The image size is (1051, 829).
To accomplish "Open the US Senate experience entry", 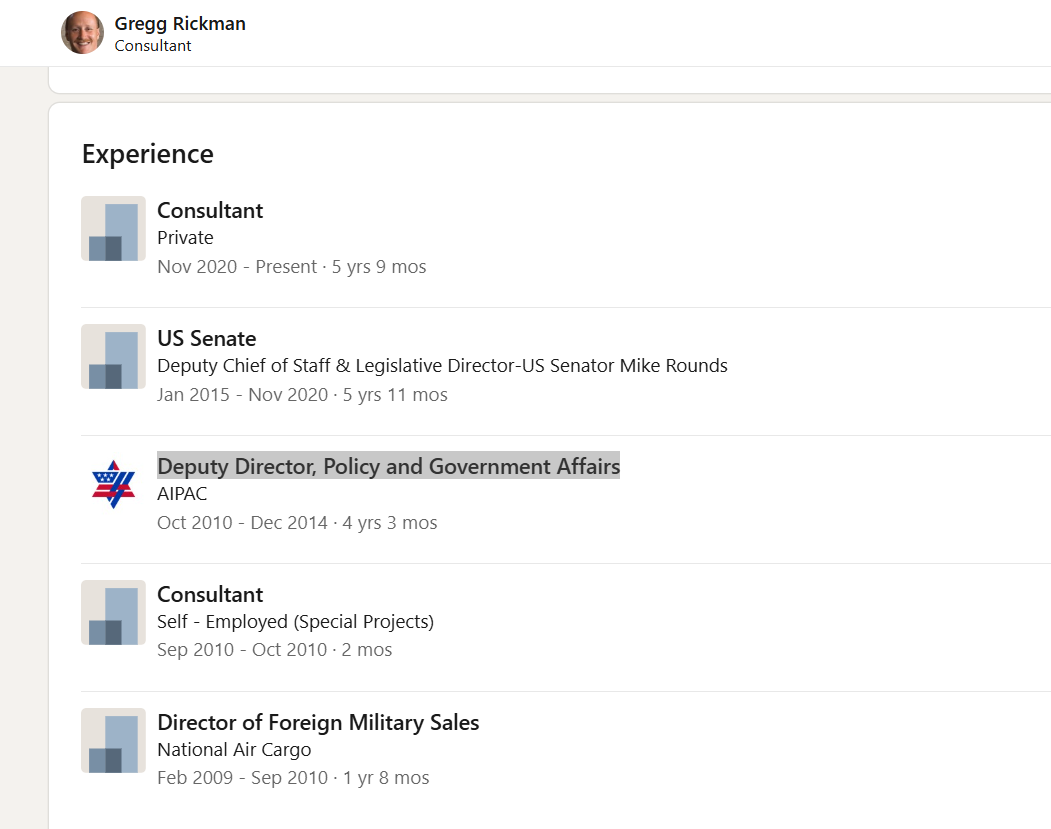I will coord(206,338).
